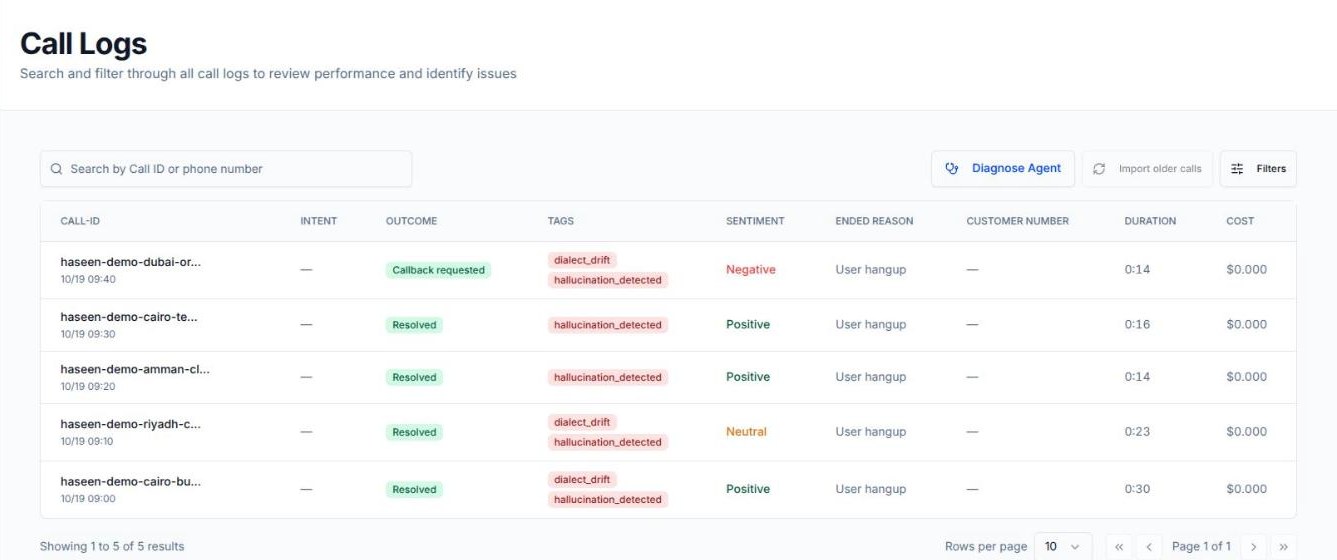Click the COST column header
Screen dimensions: 1337x560
[x=1240, y=221]
